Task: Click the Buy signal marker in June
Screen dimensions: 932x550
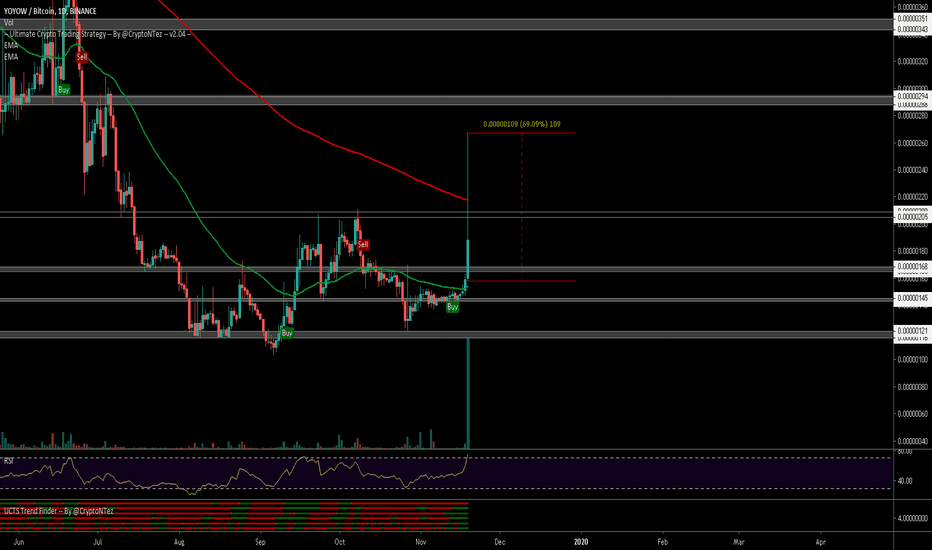Action: [x=63, y=90]
